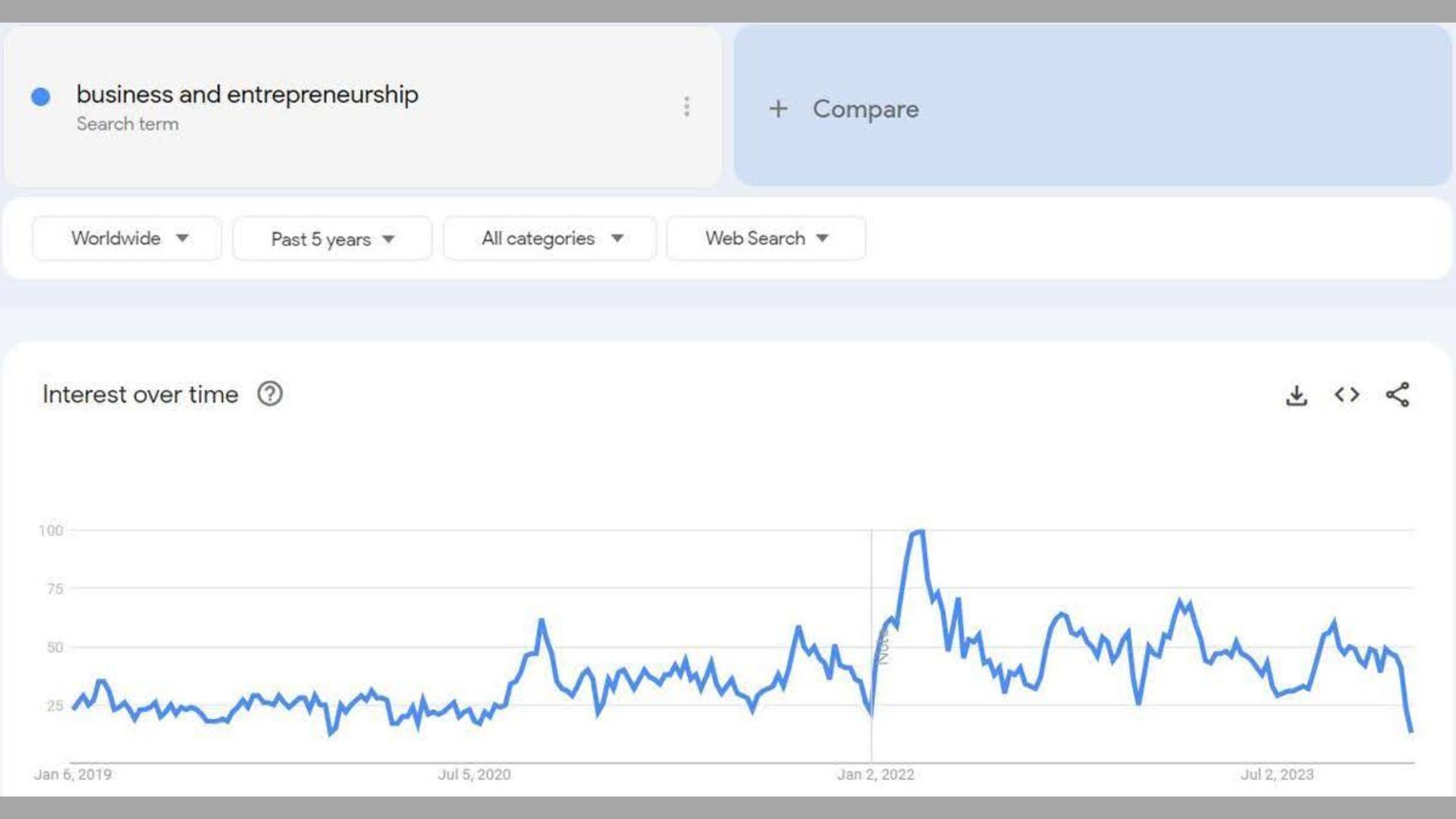Click the Compare box to add term
The image size is (1456, 819).
tap(1093, 106)
